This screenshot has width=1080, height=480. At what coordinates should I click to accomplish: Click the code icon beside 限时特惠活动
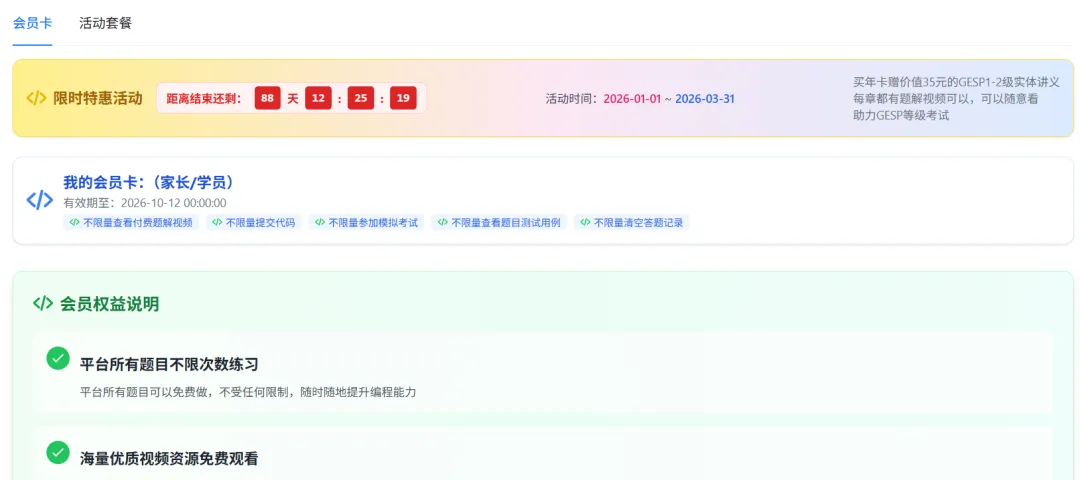(x=36, y=98)
